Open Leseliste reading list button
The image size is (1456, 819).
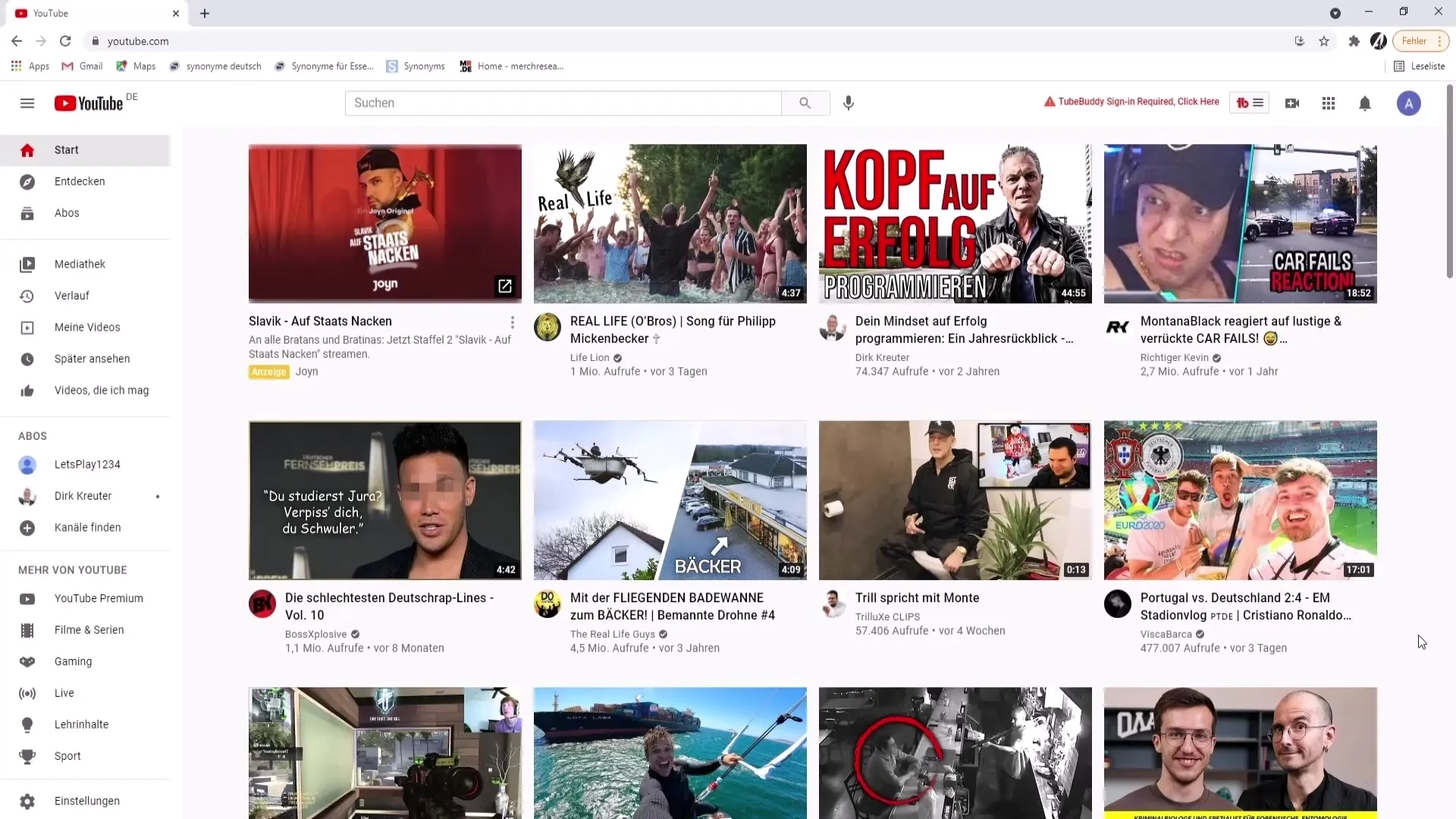click(x=1419, y=66)
